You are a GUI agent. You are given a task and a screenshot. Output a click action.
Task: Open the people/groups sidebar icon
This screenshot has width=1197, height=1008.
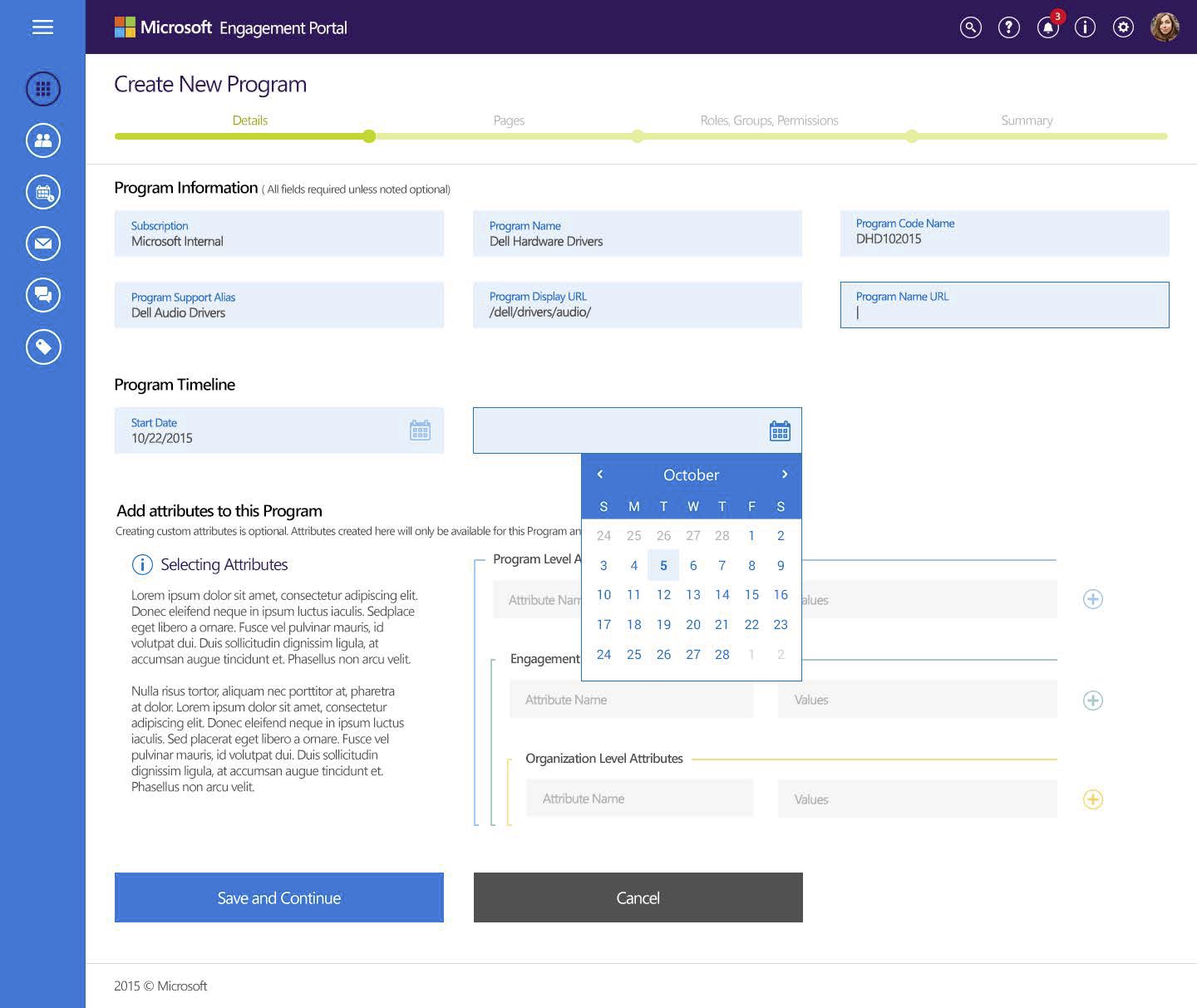(x=43, y=140)
